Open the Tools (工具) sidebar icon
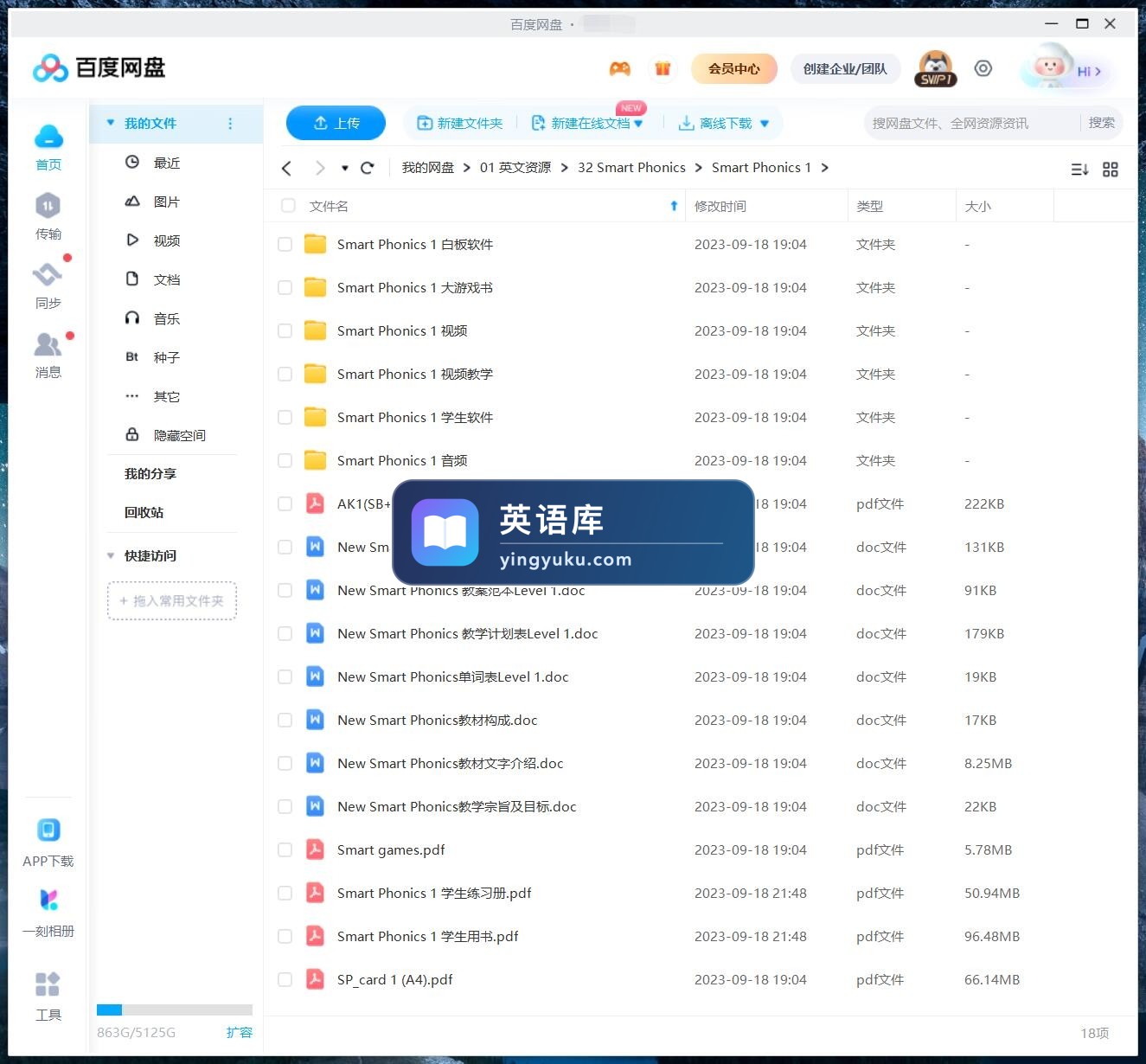The width and height of the screenshot is (1146, 1064). pyautogui.click(x=48, y=984)
